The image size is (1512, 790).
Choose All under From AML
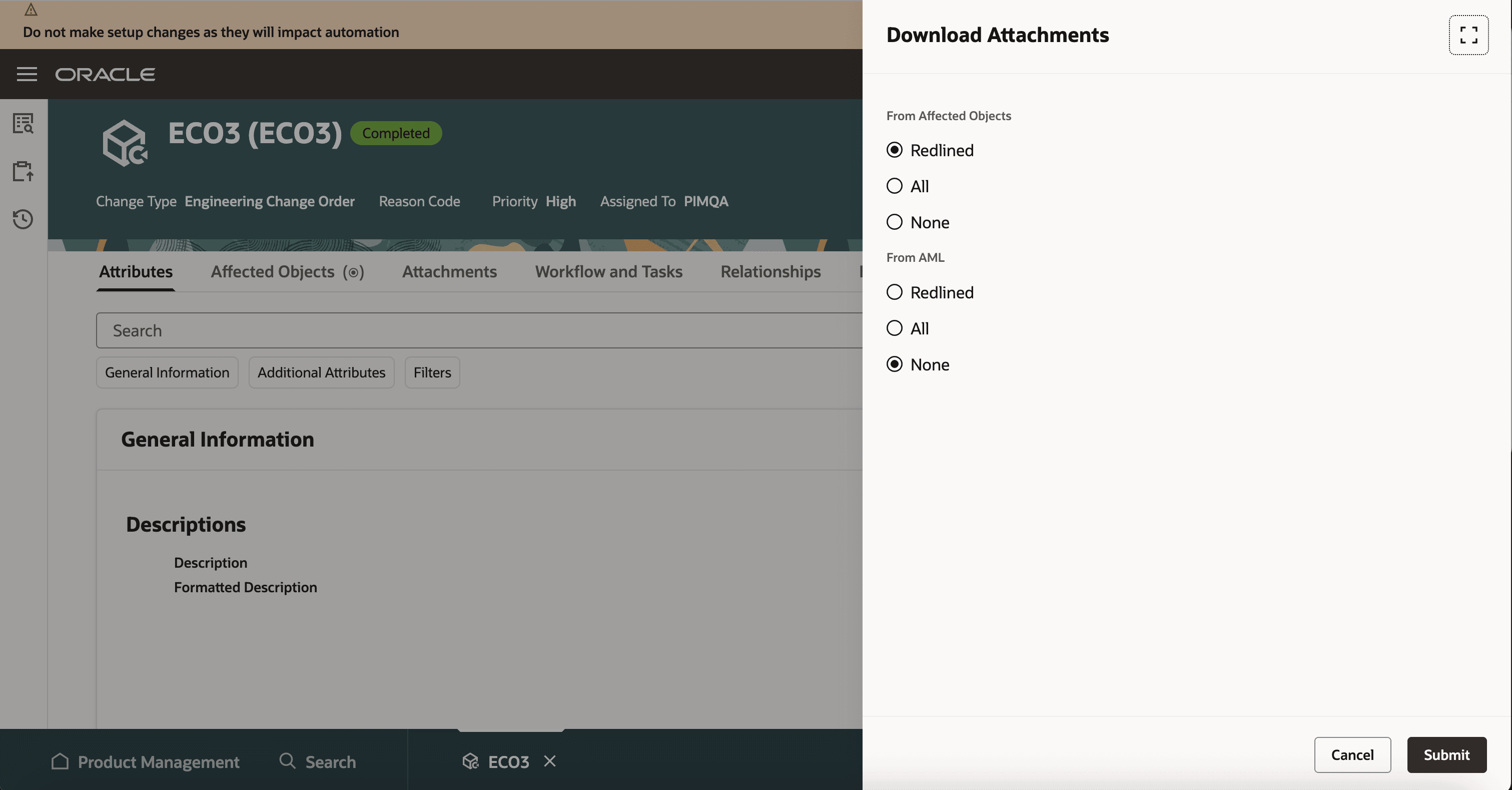tap(894, 328)
